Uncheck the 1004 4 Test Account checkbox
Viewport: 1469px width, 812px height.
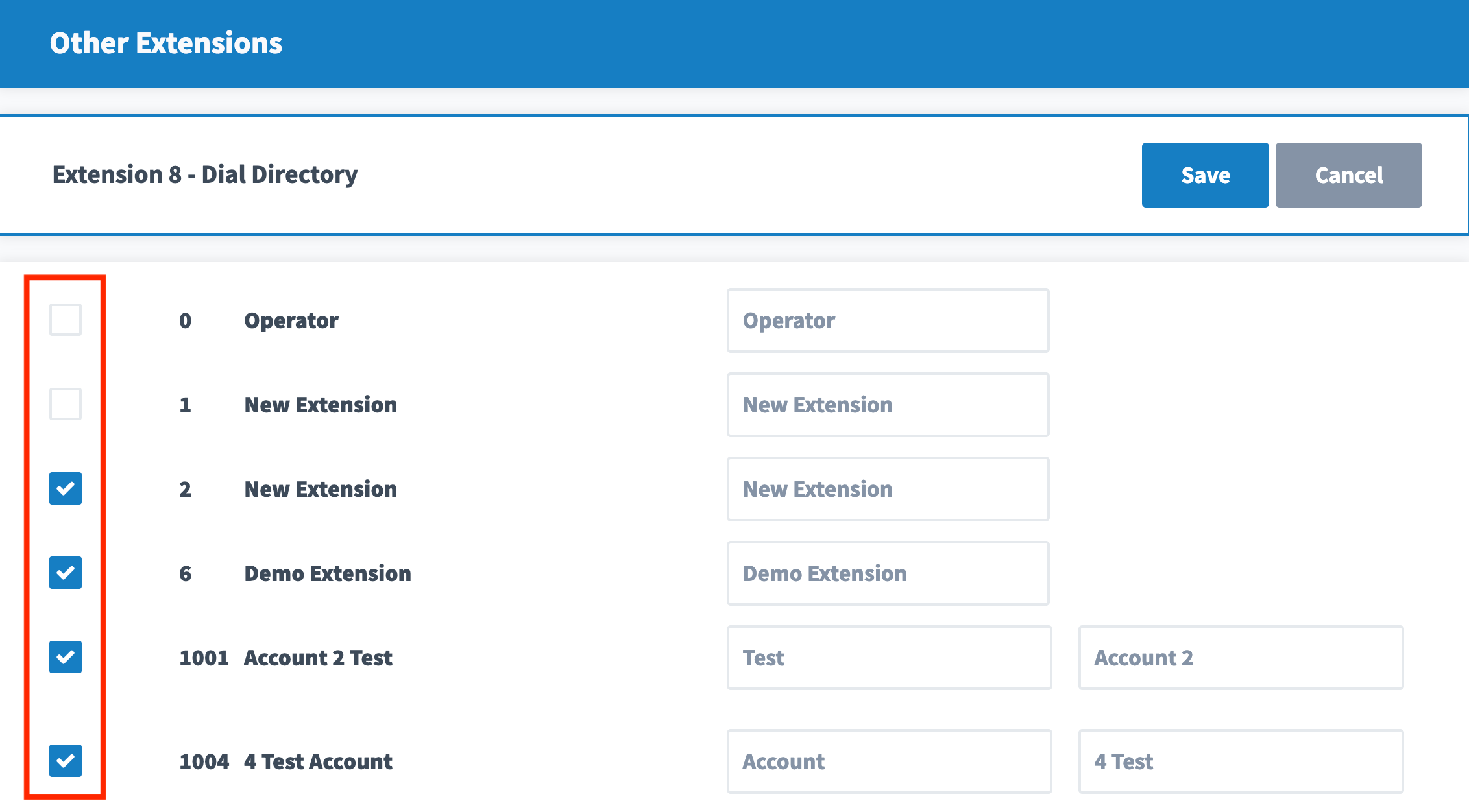(x=66, y=761)
